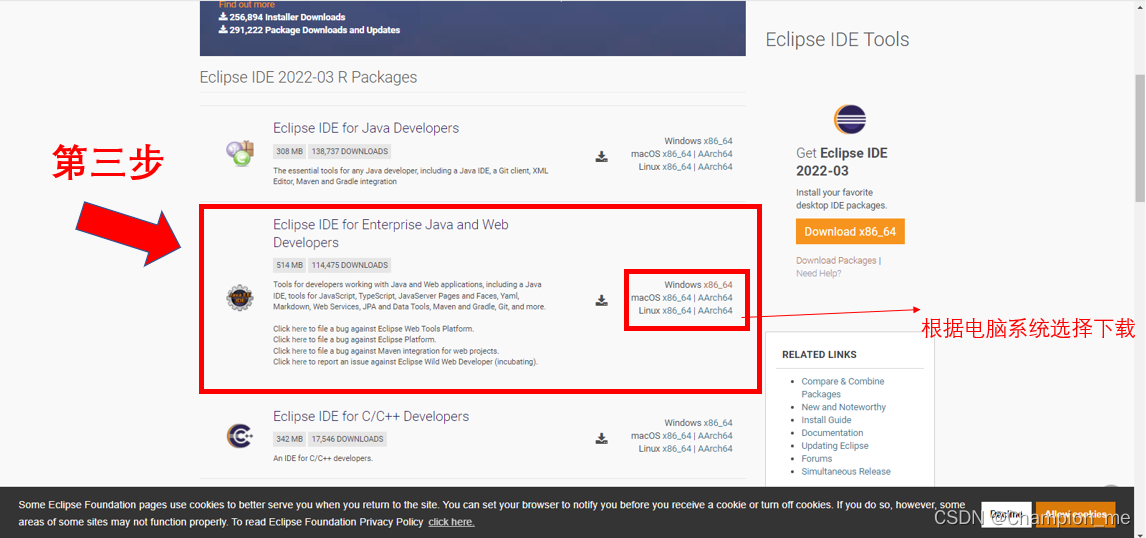Click the Enterprise Java and Web Developers package icon
The image size is (1146, 538).
tap(240, 298)
